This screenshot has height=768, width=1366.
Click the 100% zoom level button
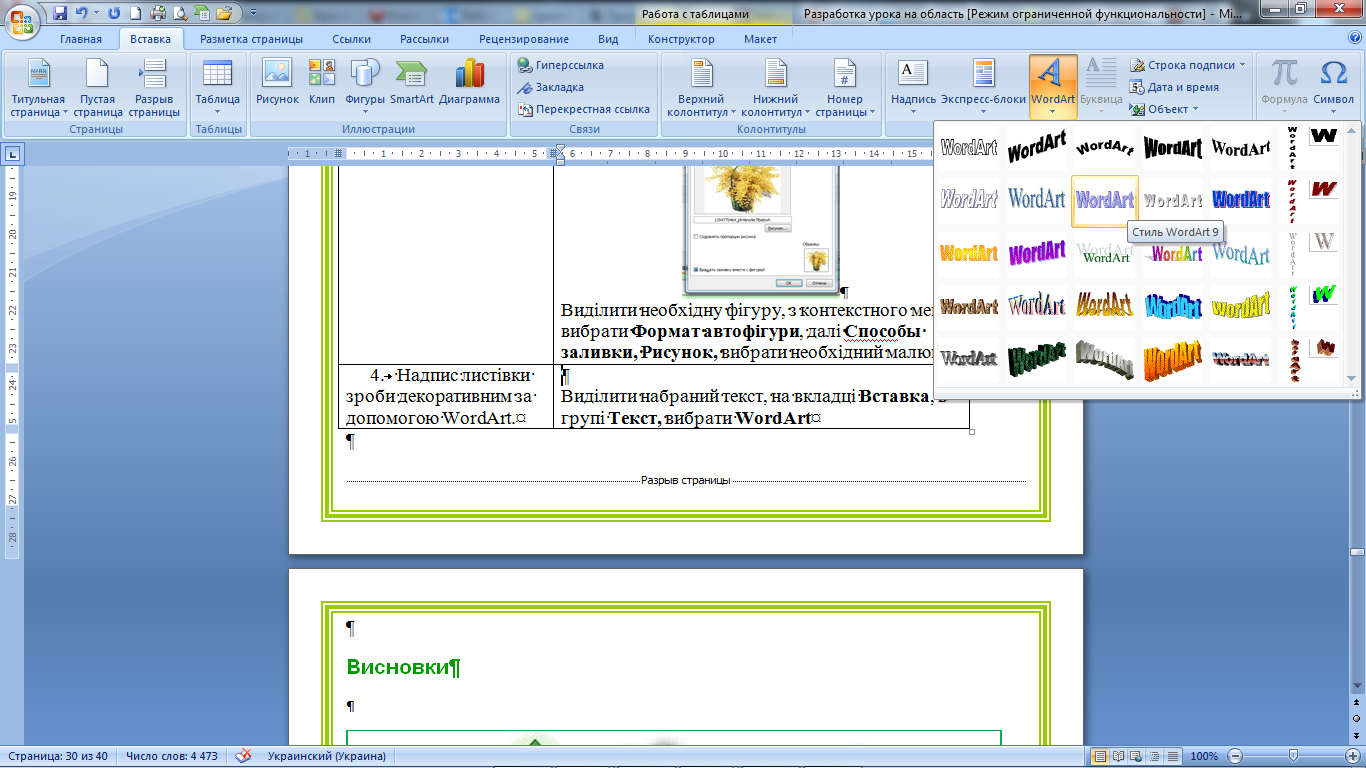click(x=1204, y=757)
